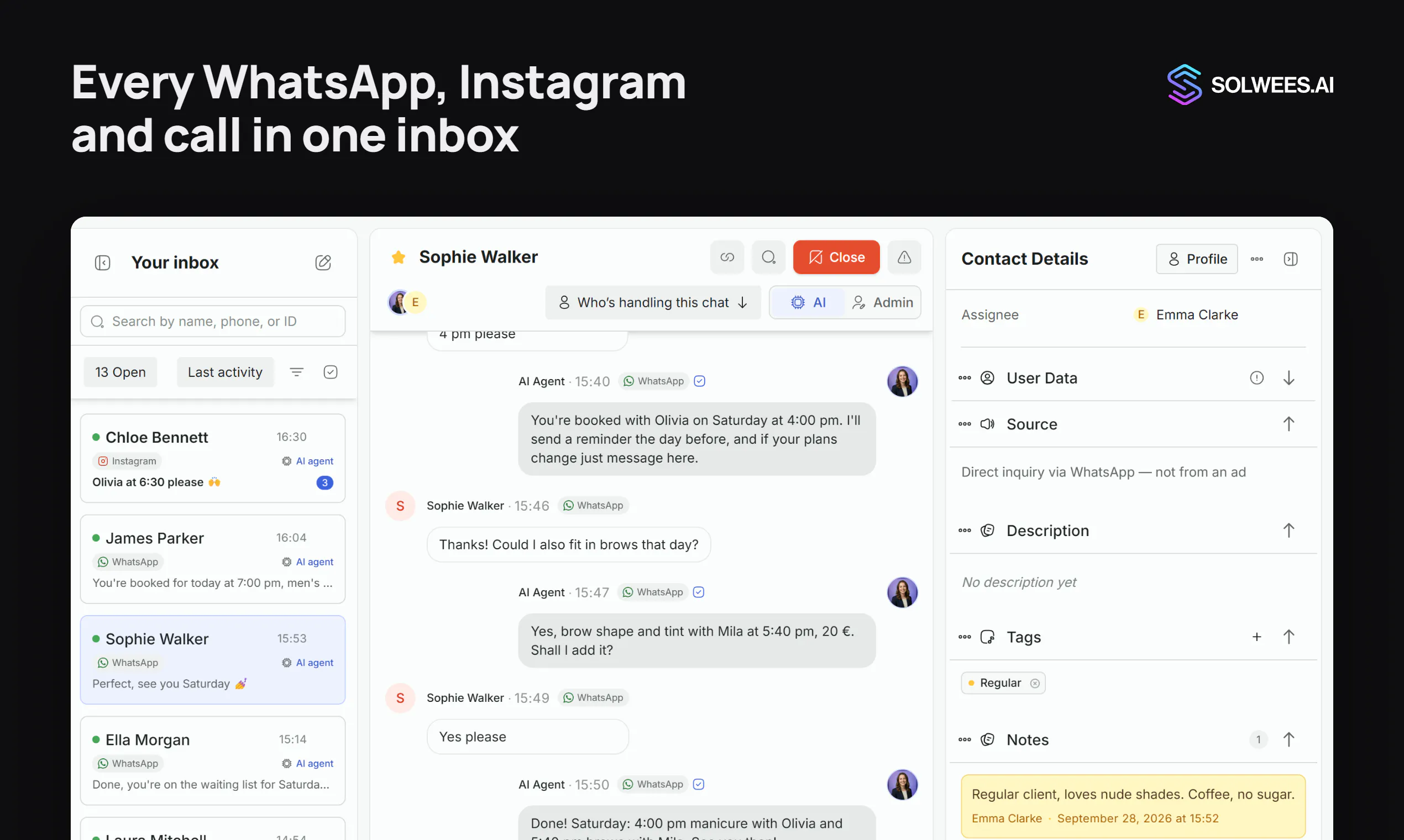This screenshot has height=840, width=1404.
Task: Click the Source description text
Action: pos(1103,472)
